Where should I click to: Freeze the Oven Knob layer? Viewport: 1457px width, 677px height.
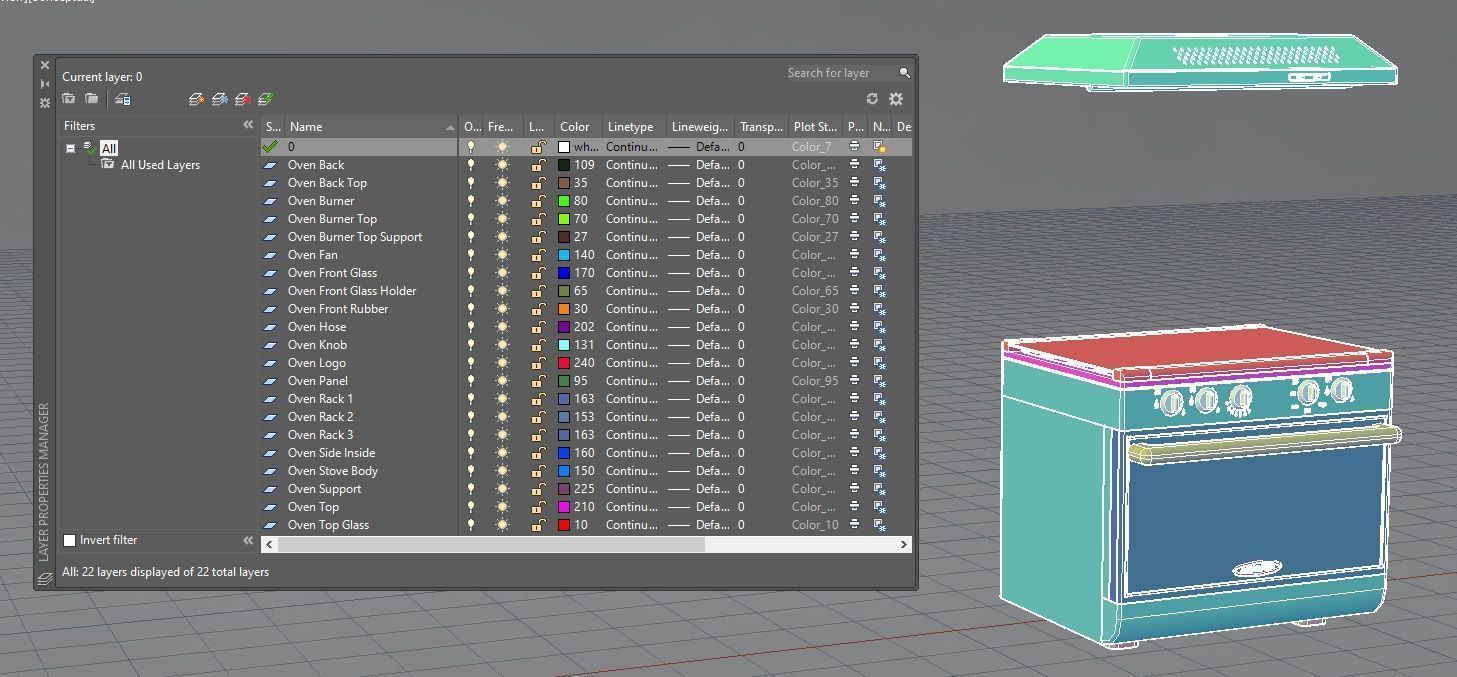502,345
